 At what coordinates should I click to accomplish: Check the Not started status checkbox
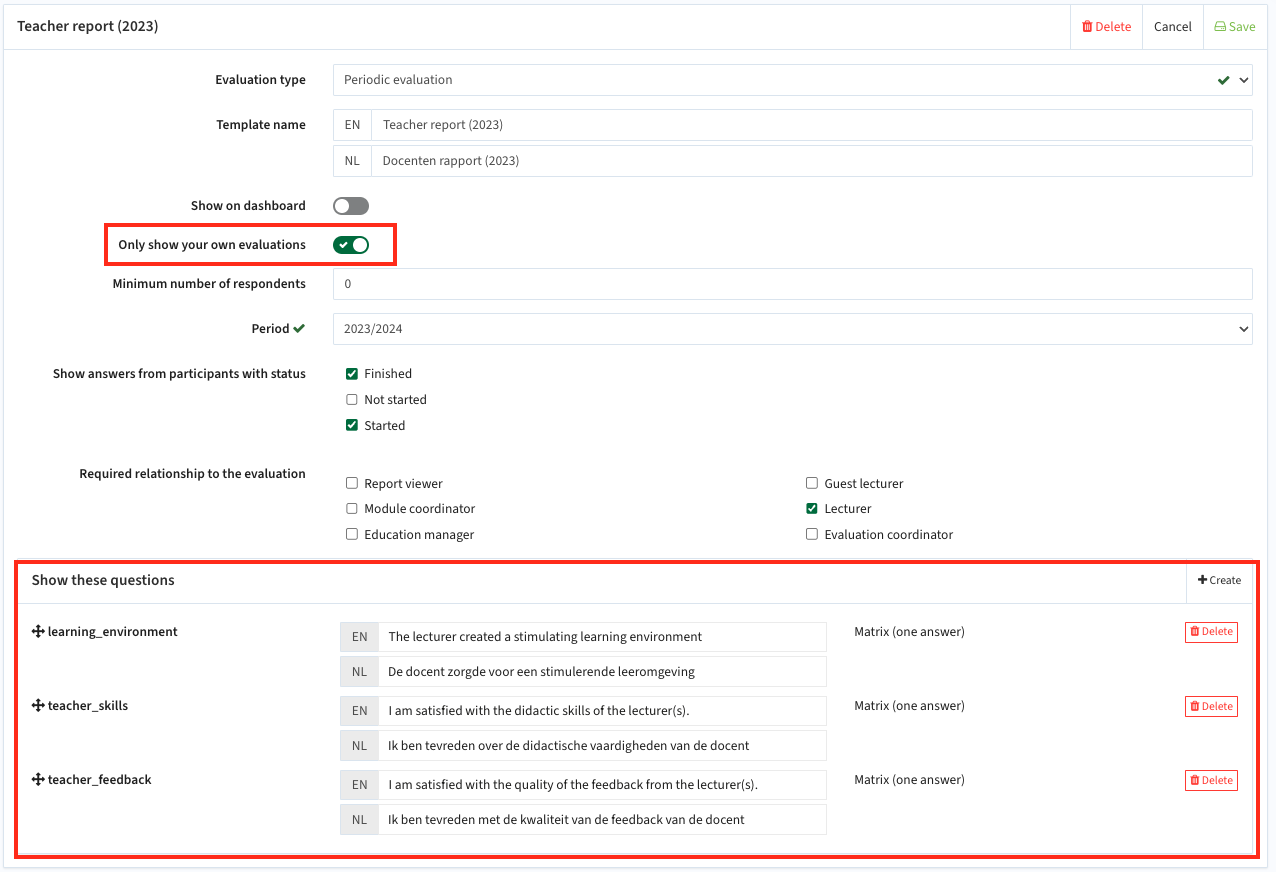(352, 400)
